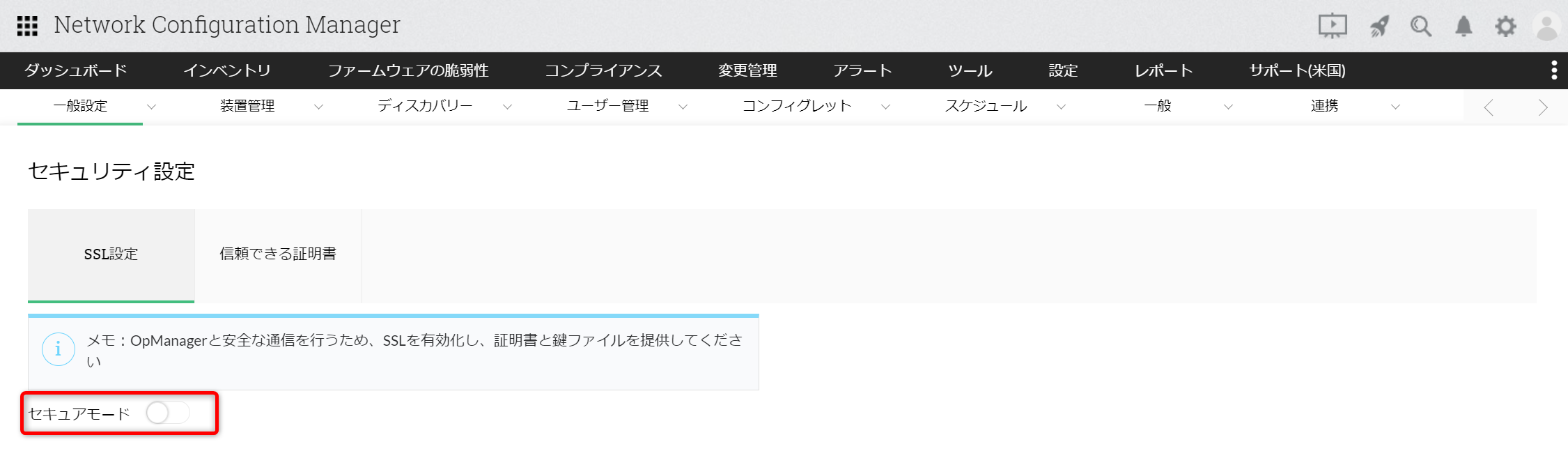Select the SSL設定 tab
This screenshot has width=1568, height=458.
(x=111, y=254)
